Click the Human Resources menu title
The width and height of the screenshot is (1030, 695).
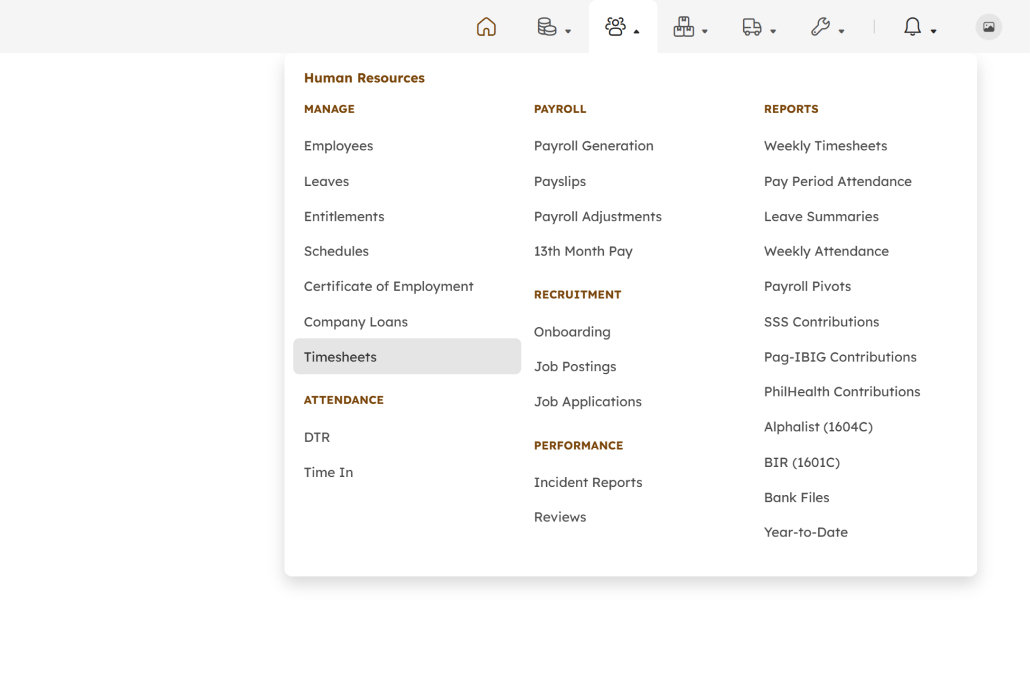(x=364, y=78)
